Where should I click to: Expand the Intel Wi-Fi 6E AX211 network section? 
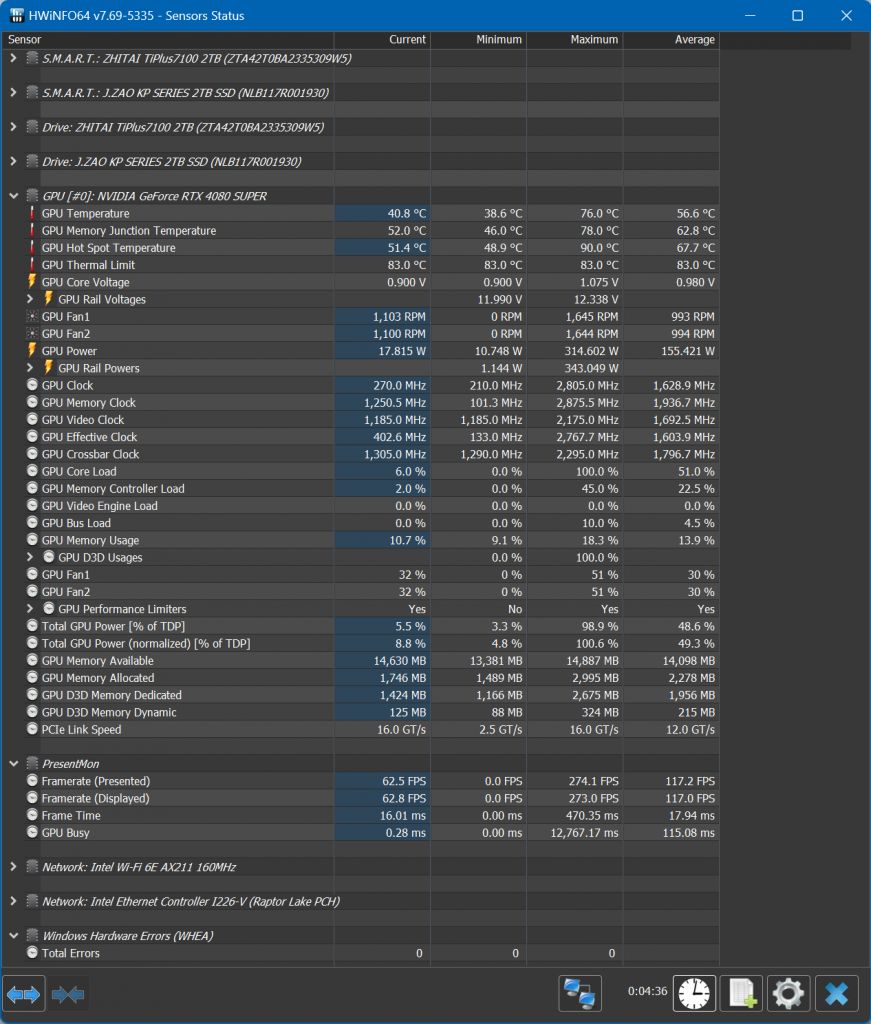(x=13, y=867)
